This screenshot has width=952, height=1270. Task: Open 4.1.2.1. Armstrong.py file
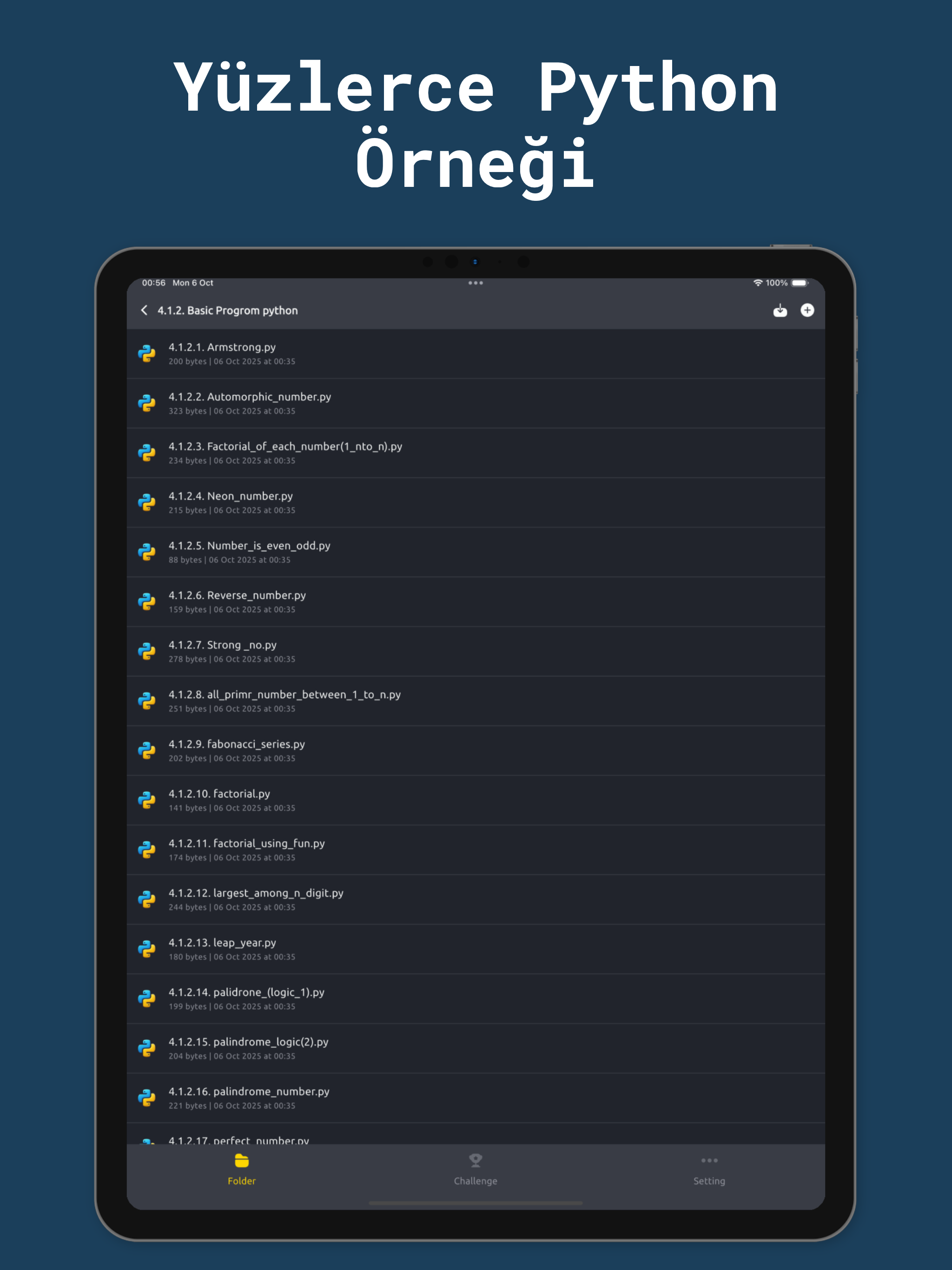[x=476, y=354]
